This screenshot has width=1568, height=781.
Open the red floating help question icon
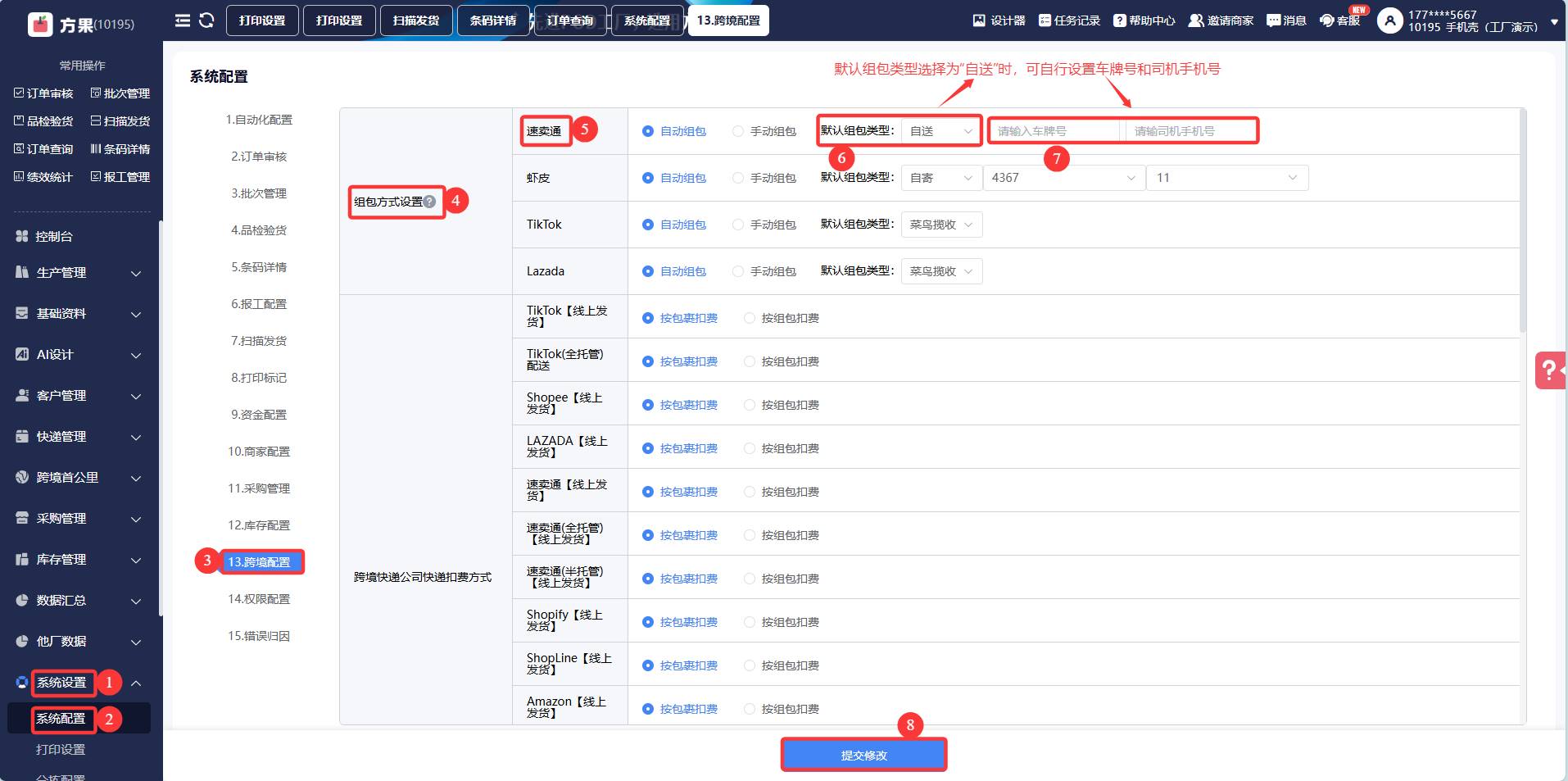coord(1550,370)
